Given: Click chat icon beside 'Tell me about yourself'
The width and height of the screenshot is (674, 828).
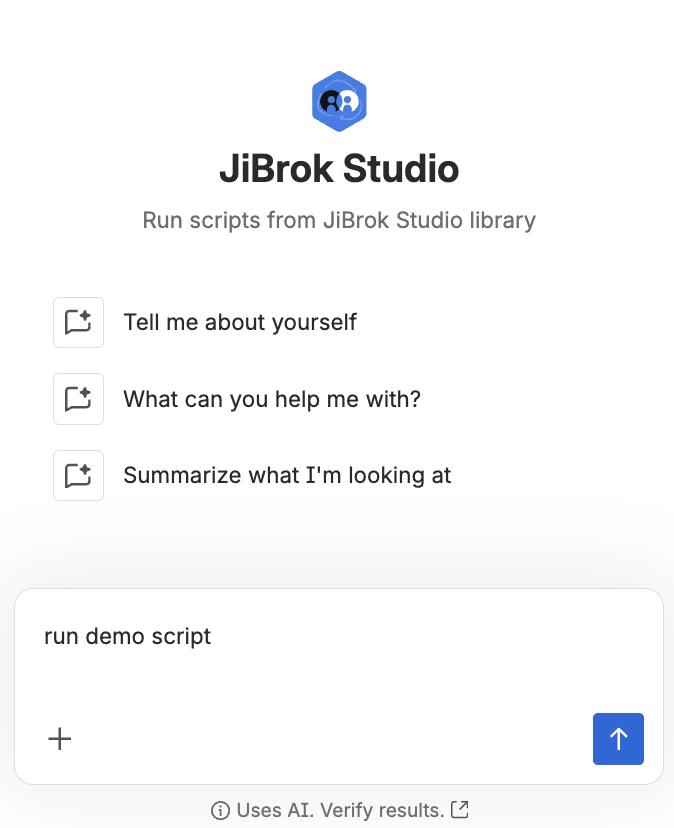Looking at the screenshot, I should (78, 322).
